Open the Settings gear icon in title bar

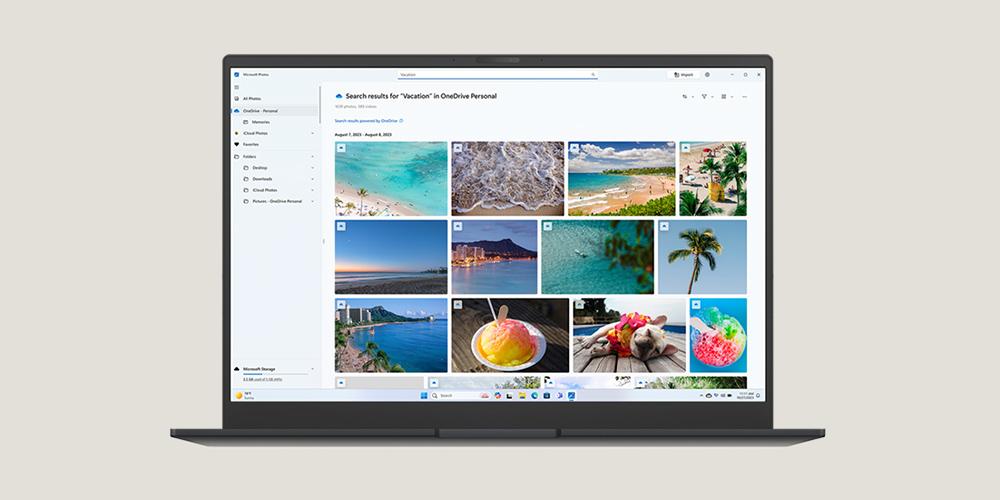707,74
